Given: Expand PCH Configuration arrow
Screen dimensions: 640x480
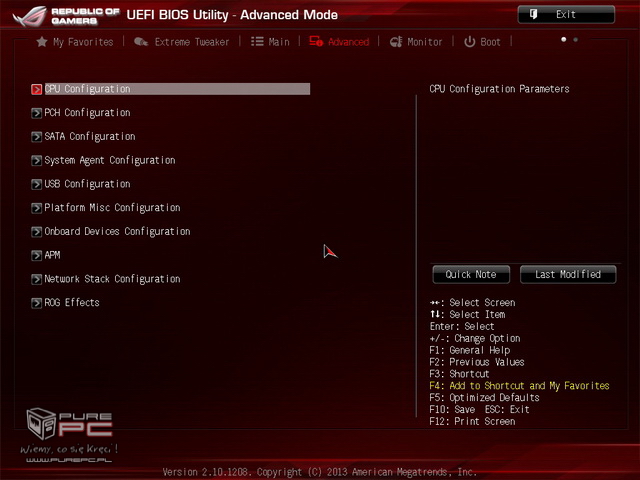Looking at the screenshot, I should [x=36, y=113].
